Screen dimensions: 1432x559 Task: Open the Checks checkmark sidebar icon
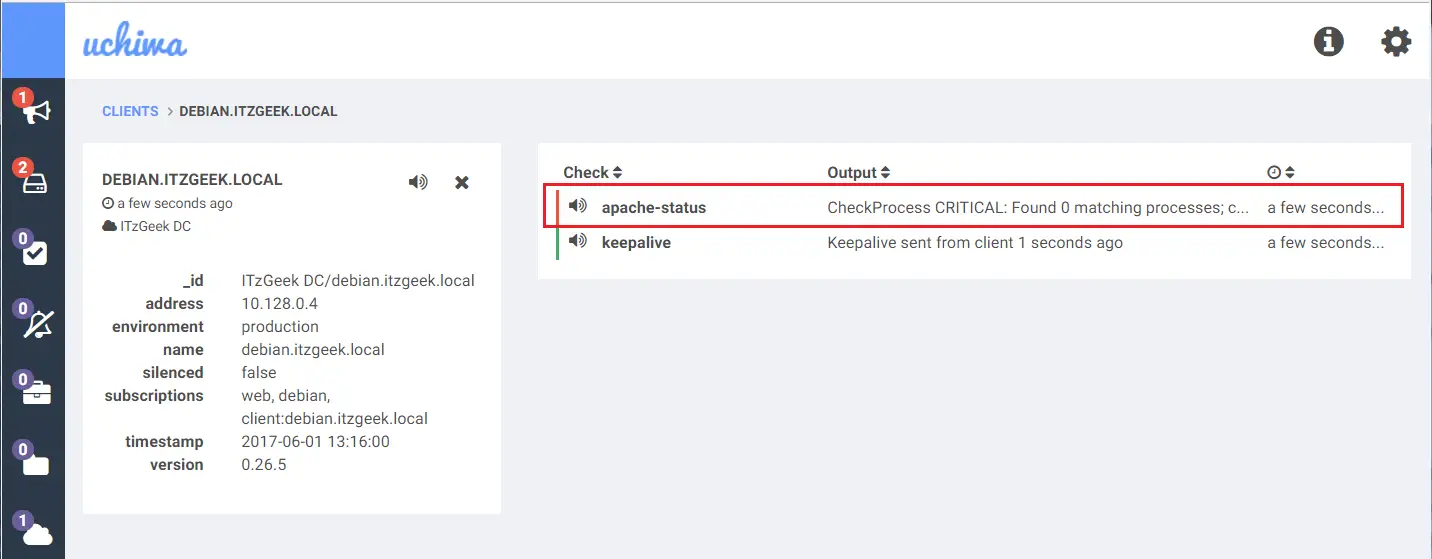coord(35,254)
